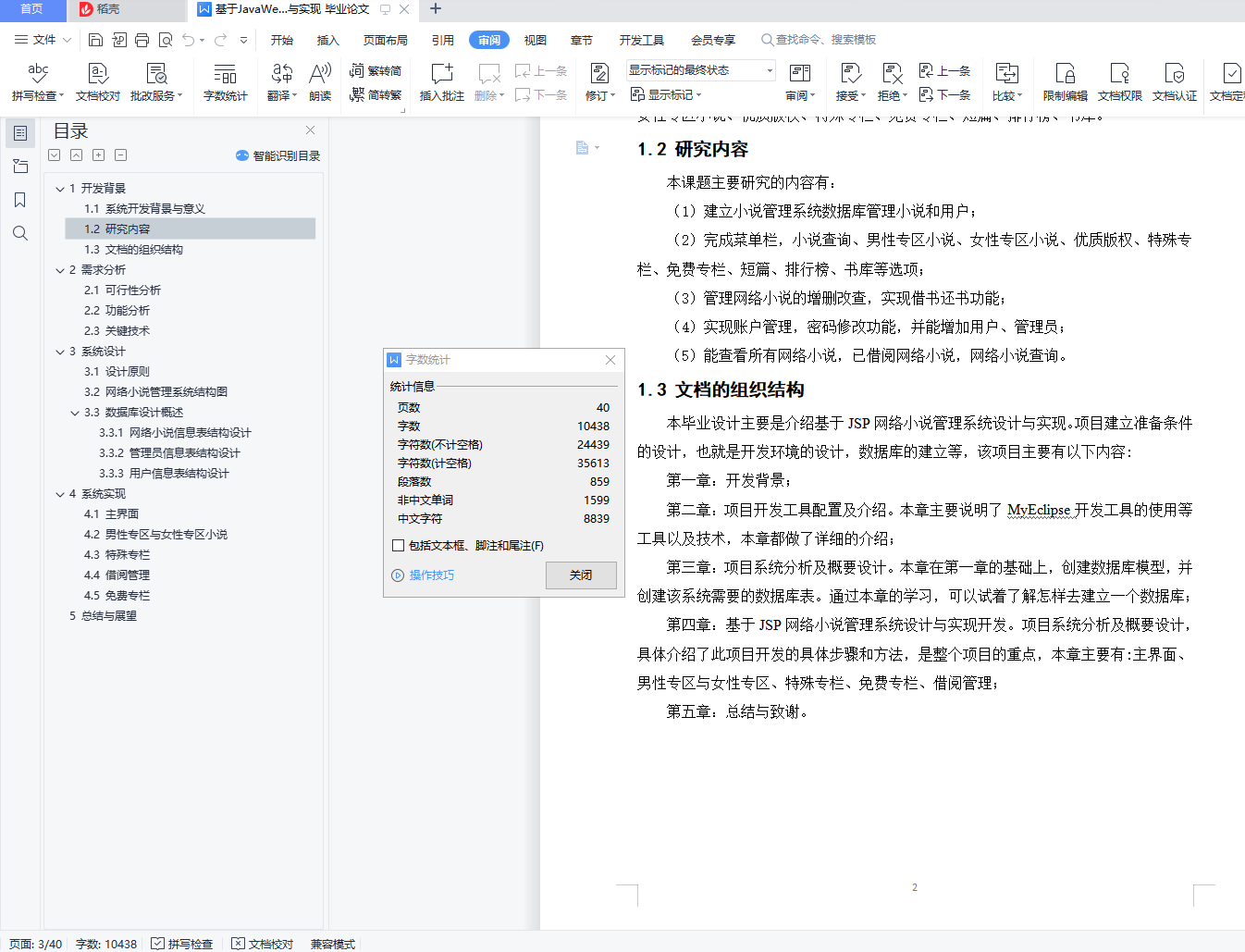
Task: Close the 目录 outline panel
Action: [x=311, y=130]
